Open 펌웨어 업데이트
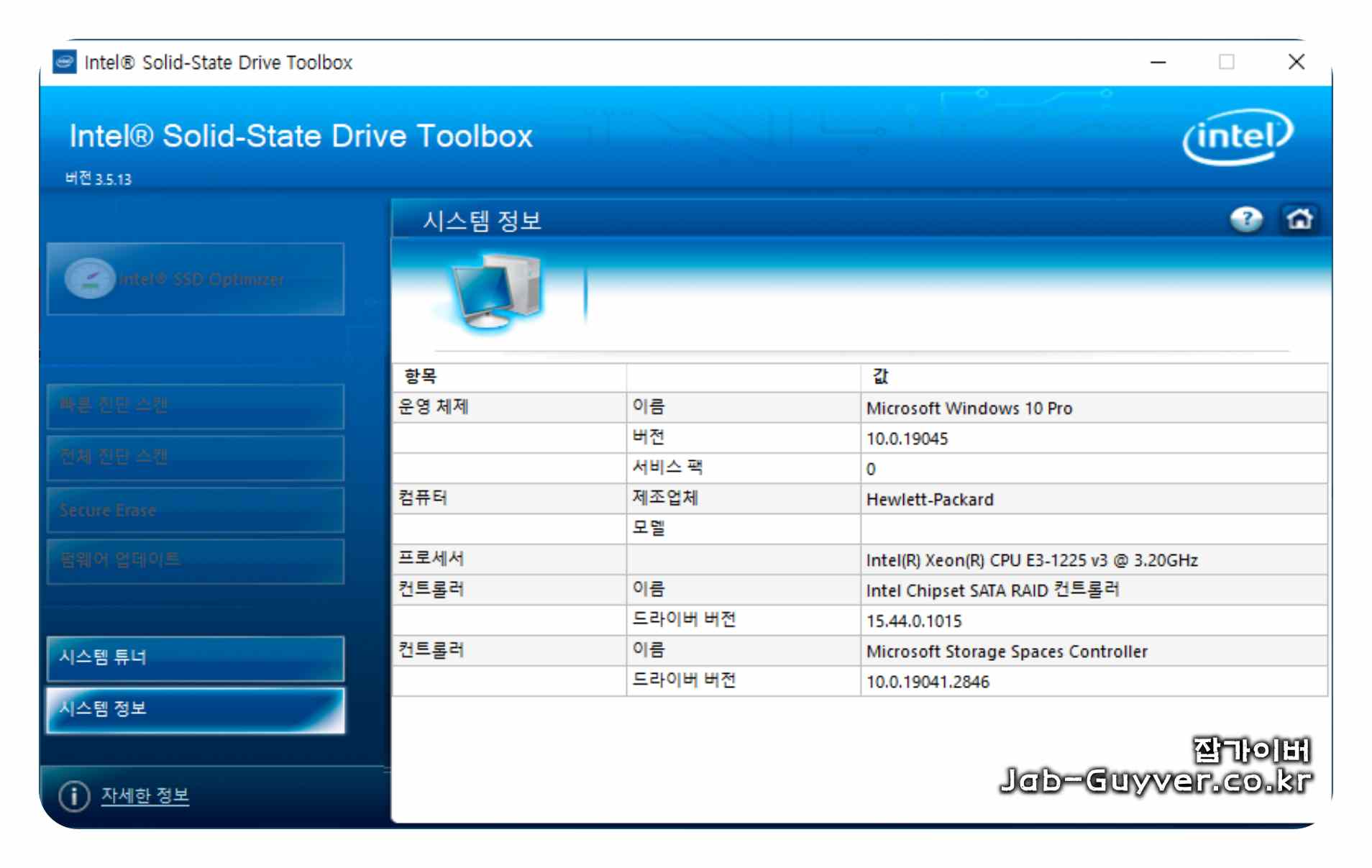 [x=196, y=561]
